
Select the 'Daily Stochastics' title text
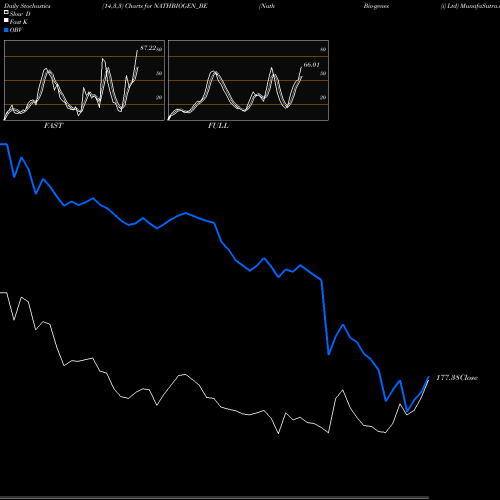point(27,6)
